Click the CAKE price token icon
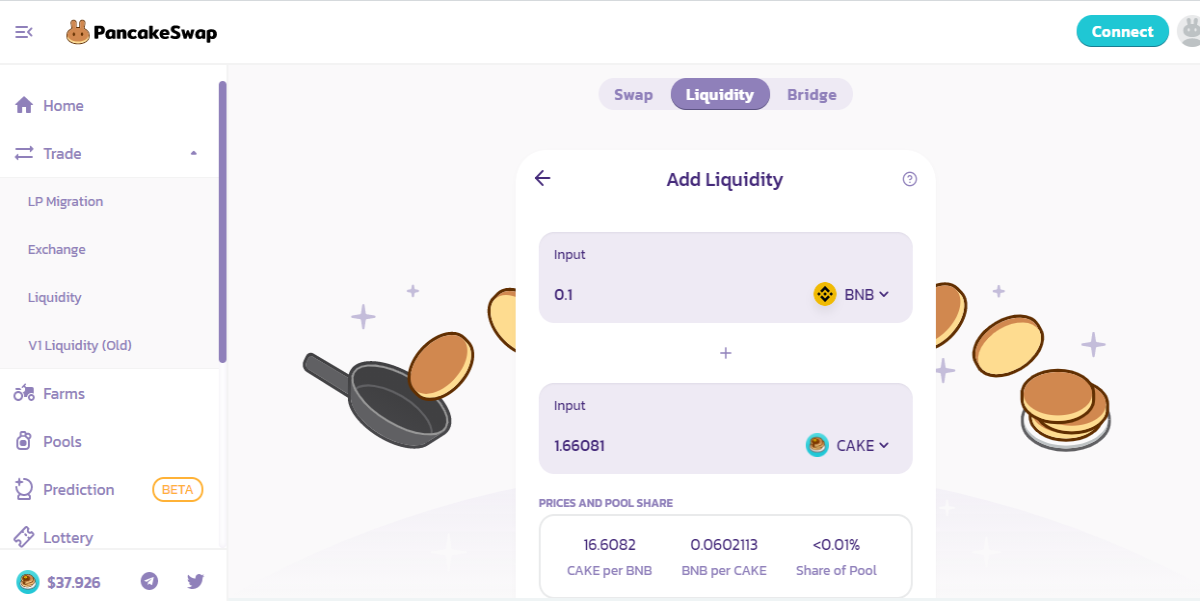 click(x=27, y=581)
